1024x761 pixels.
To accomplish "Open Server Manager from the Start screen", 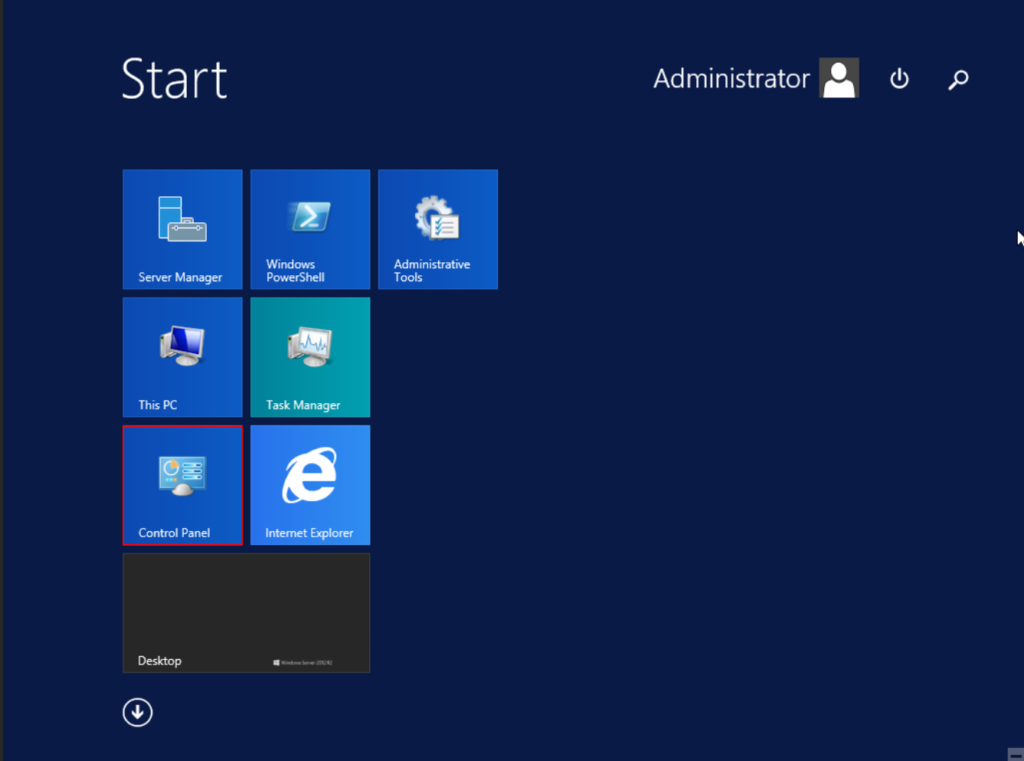I will (182, 229).
